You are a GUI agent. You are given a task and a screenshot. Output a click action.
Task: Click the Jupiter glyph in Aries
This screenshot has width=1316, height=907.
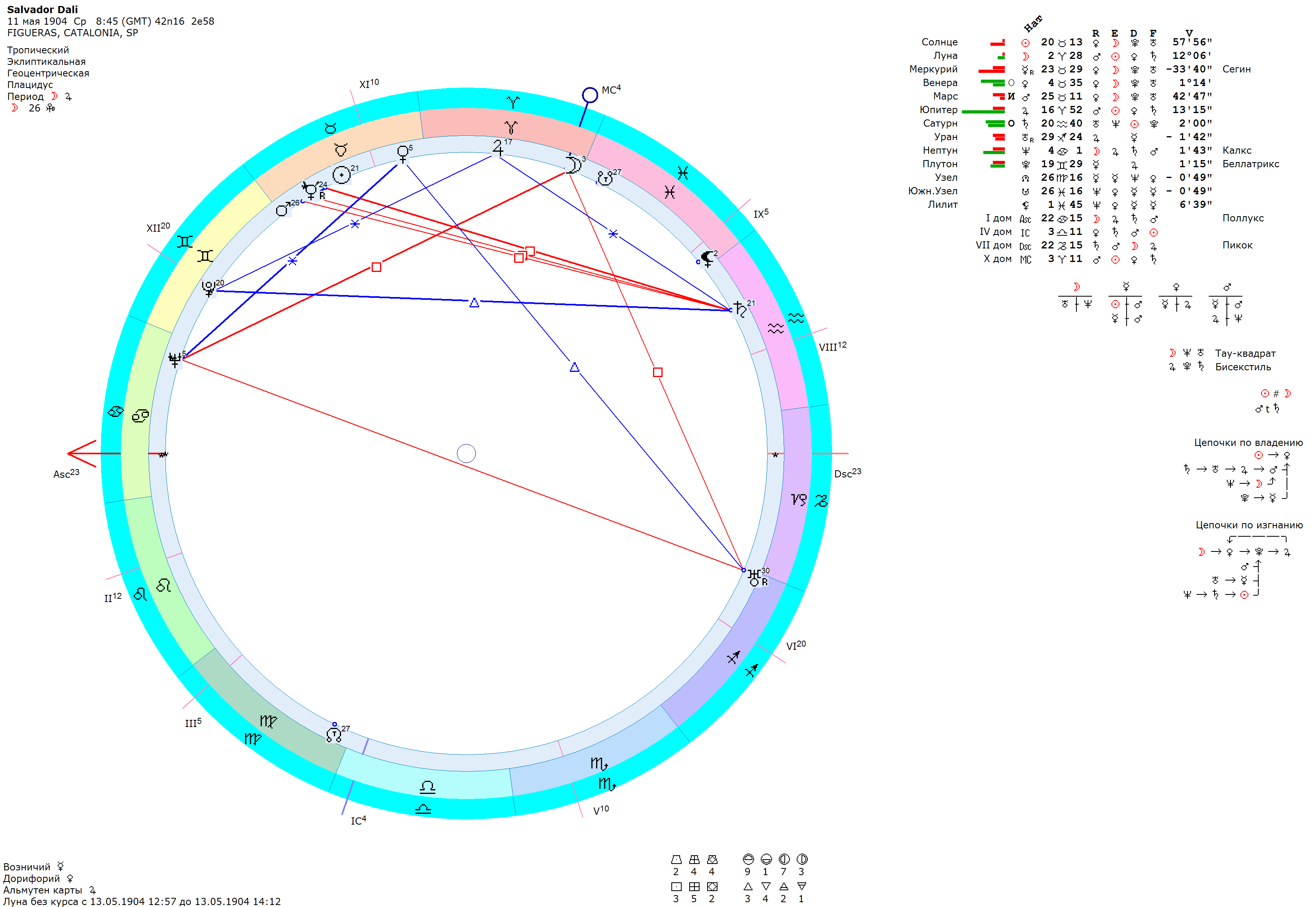(x=498, y=148)
